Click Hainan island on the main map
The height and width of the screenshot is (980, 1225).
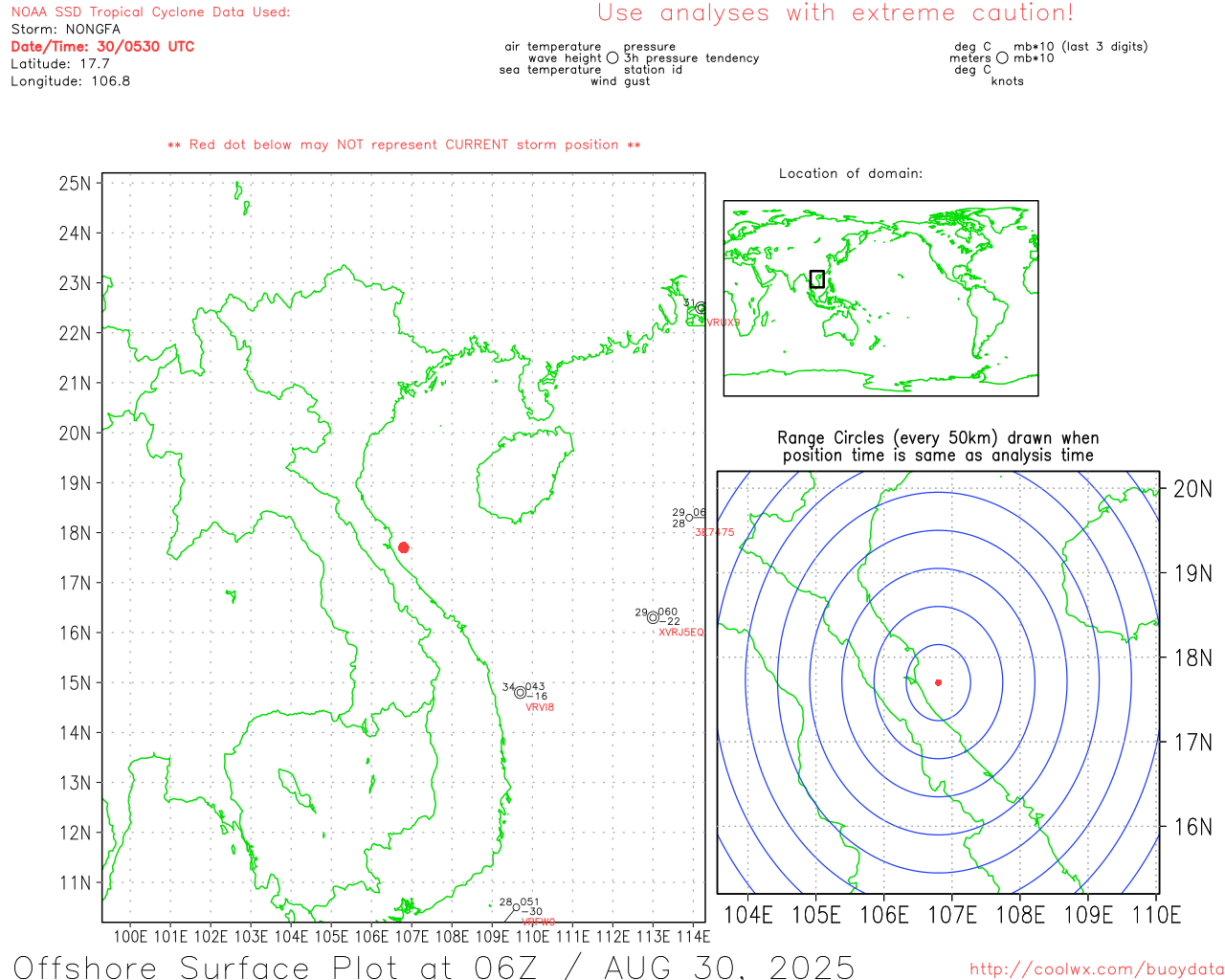click(524, 476)
